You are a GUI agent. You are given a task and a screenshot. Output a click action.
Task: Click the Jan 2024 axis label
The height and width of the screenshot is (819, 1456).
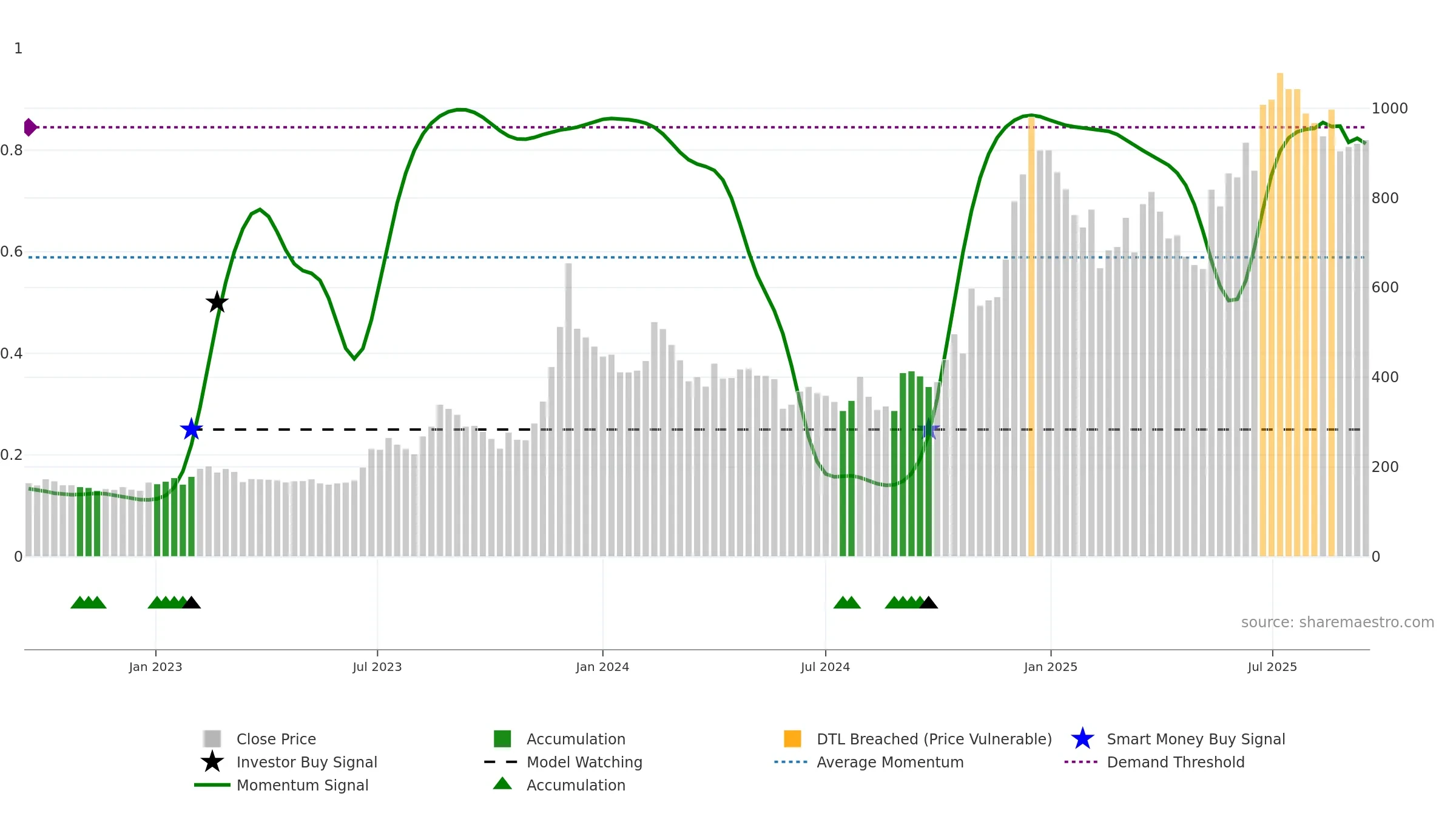pyautogui.click(x=602, y=667)
